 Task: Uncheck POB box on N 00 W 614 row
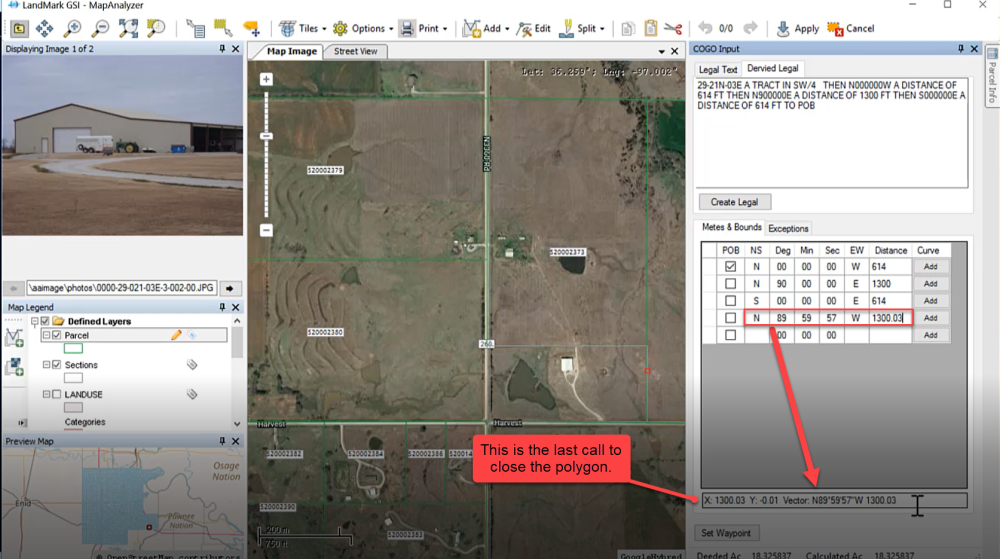(730, 266)
